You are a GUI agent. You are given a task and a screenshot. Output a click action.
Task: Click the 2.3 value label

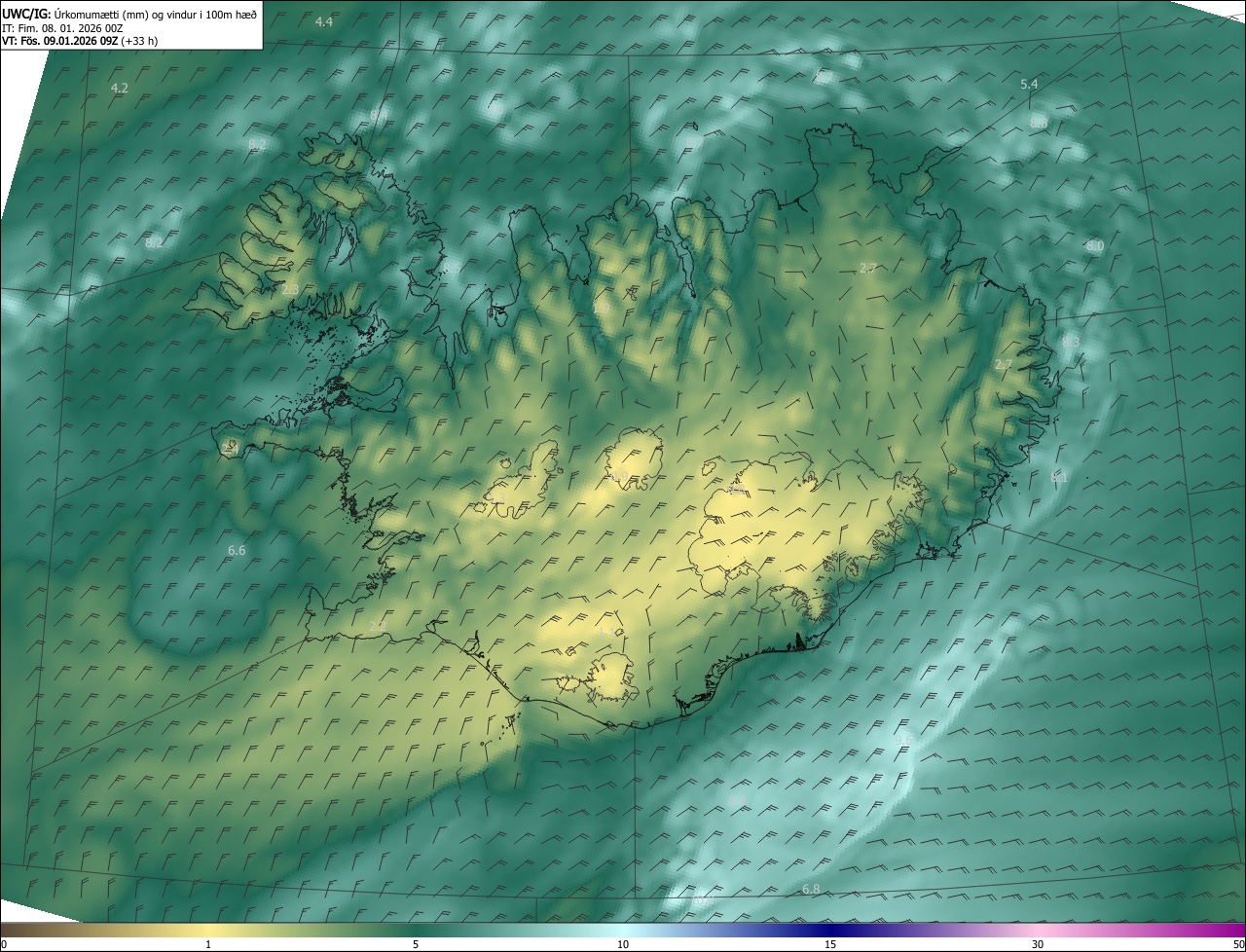[x=290, y=290]
